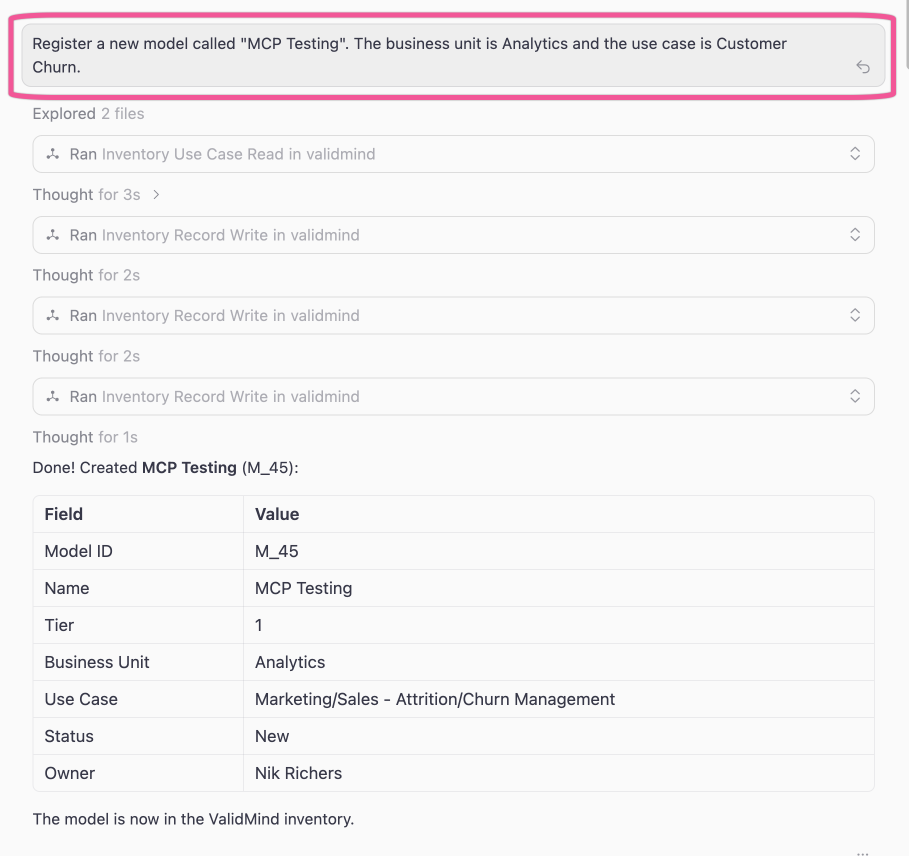
Task: Click tool icon of first Inventory Record Write
Action: (x=53, y=235)
